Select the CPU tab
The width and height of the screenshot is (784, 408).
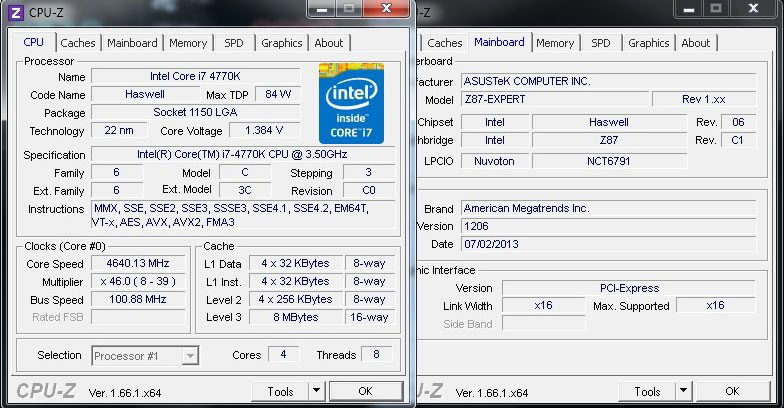pos(33,42)
